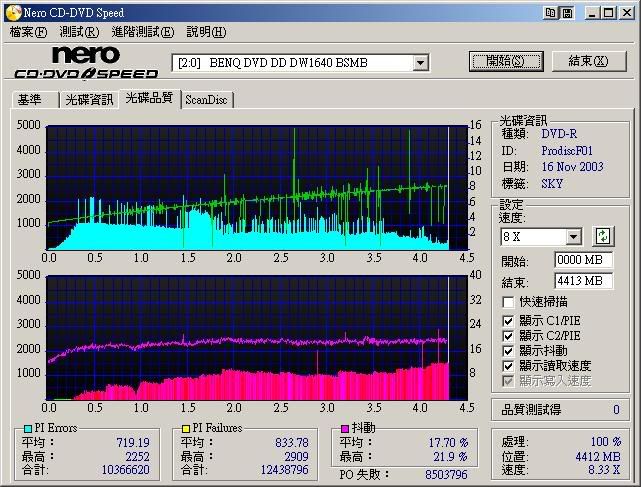Screen dimensions: 641x487
Task: Click the 開始(S) start button
Action: pyautogui.click(x=506, y=61)
